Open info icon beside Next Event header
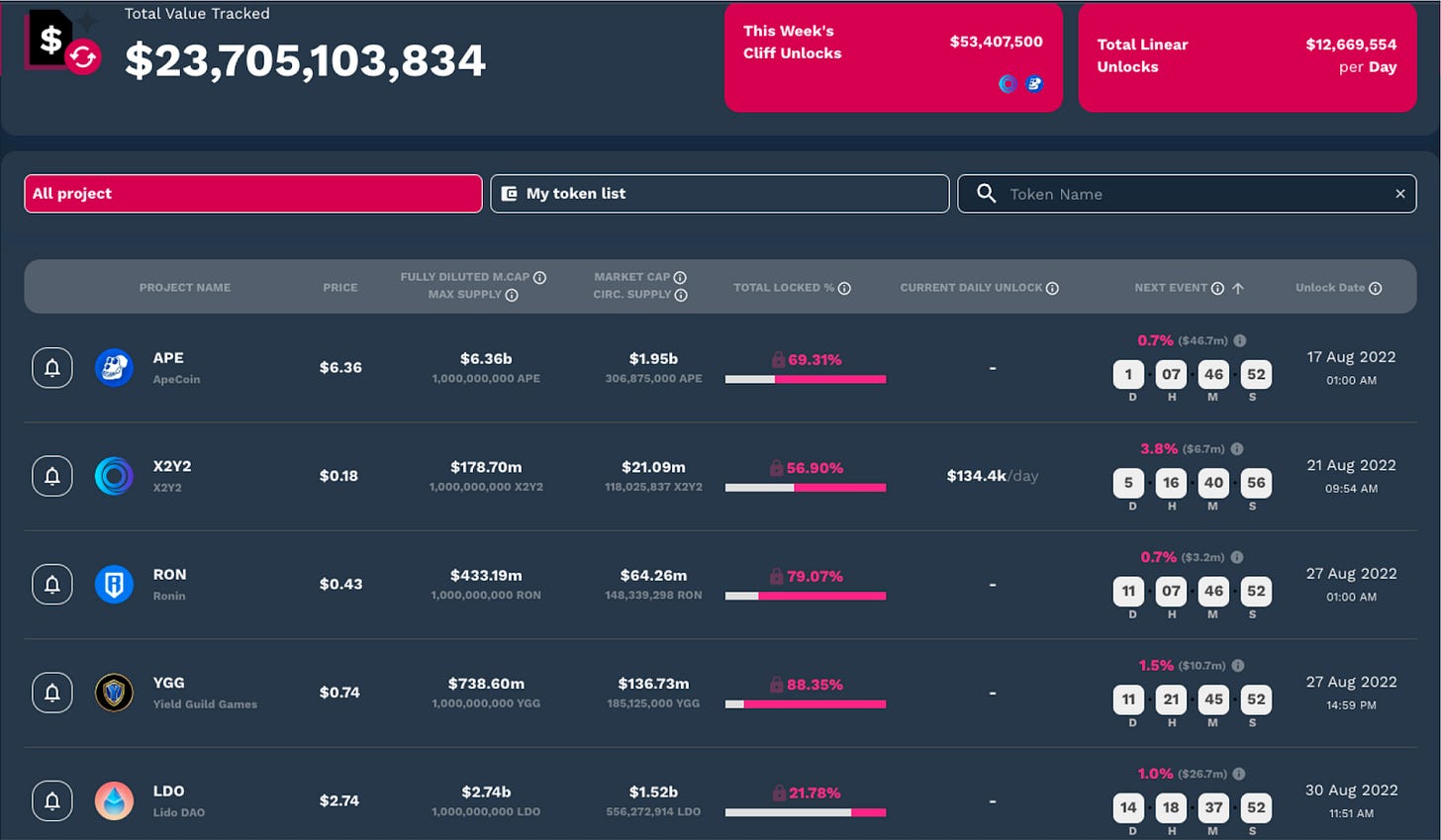The image size is (1441, 840). (1217, 288)
